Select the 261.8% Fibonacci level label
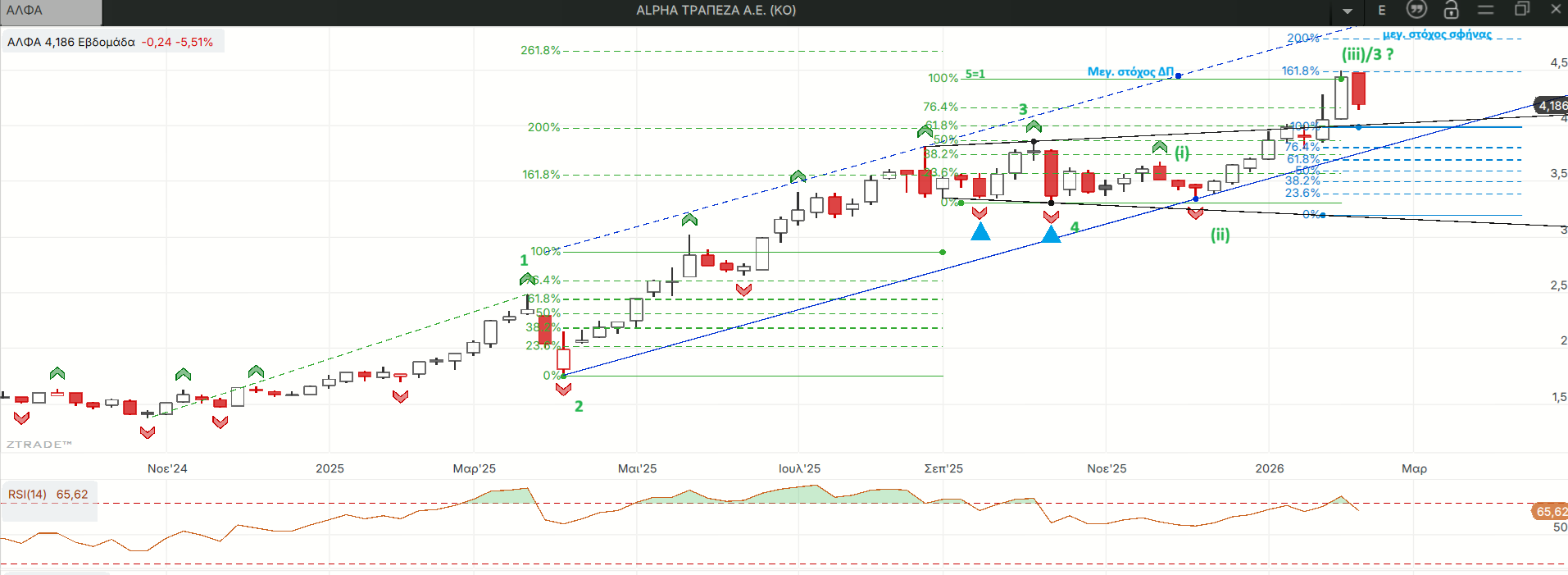This screenshot has height=575, width=1568. (x=540, y=50)
